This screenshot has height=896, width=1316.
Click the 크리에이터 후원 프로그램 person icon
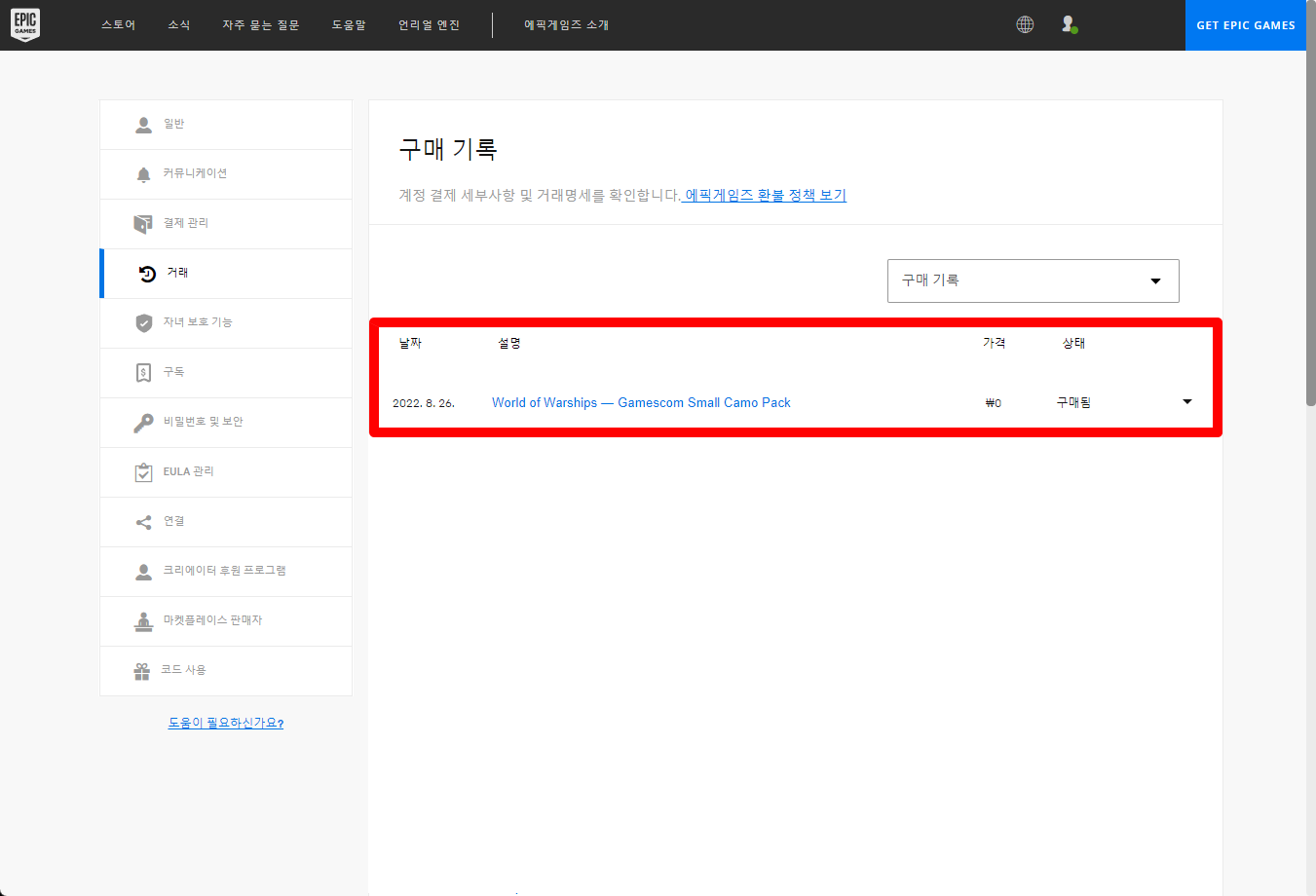(143, 572)
